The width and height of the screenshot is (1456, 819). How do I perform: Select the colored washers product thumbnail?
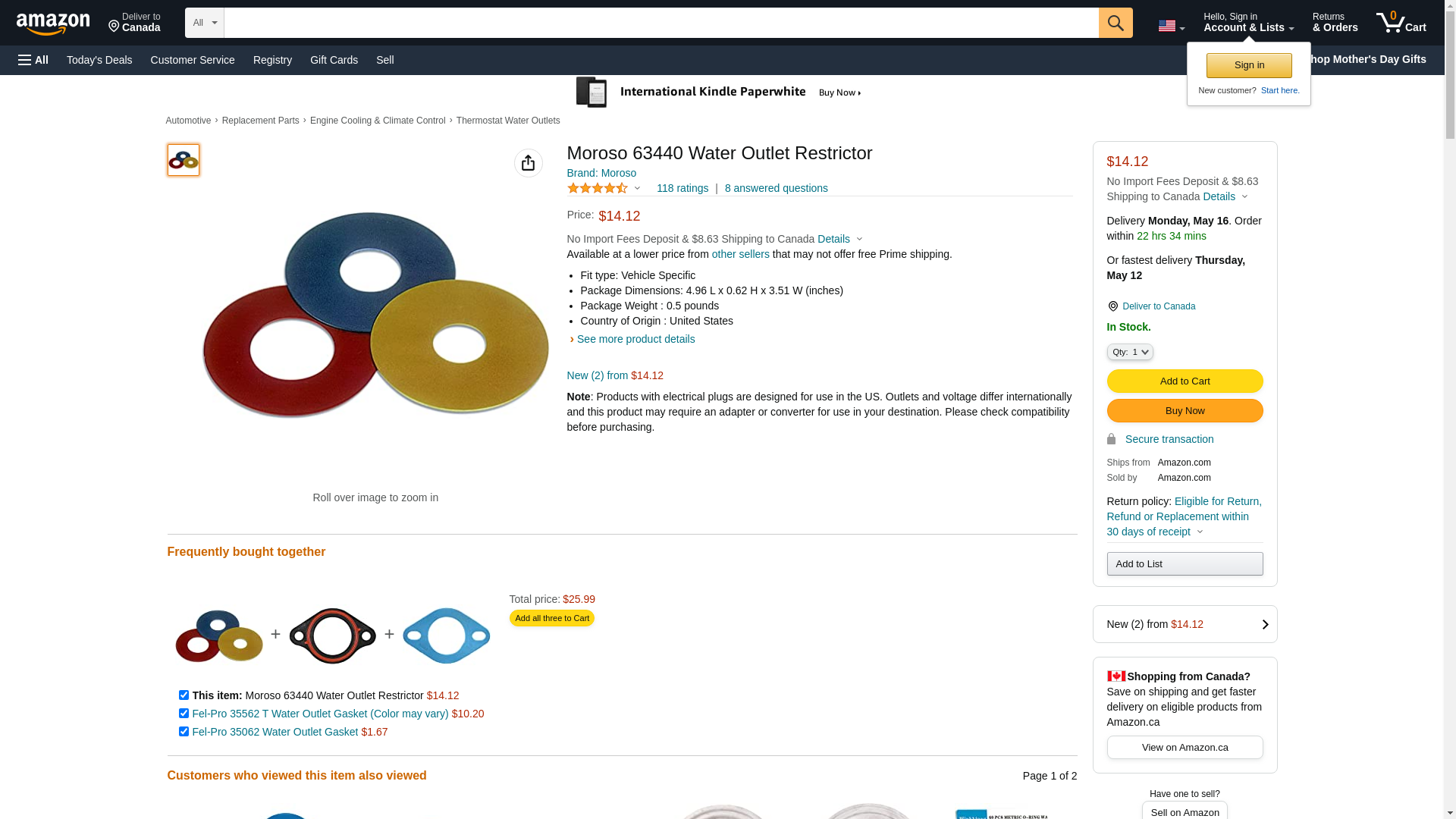[184, 160]
